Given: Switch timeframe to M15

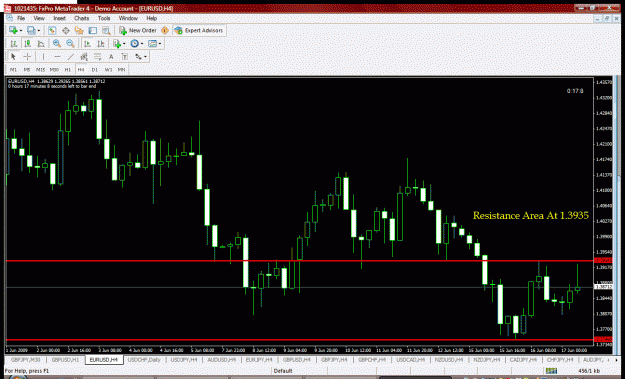Looking at the screenshot, I should point(40,69).
